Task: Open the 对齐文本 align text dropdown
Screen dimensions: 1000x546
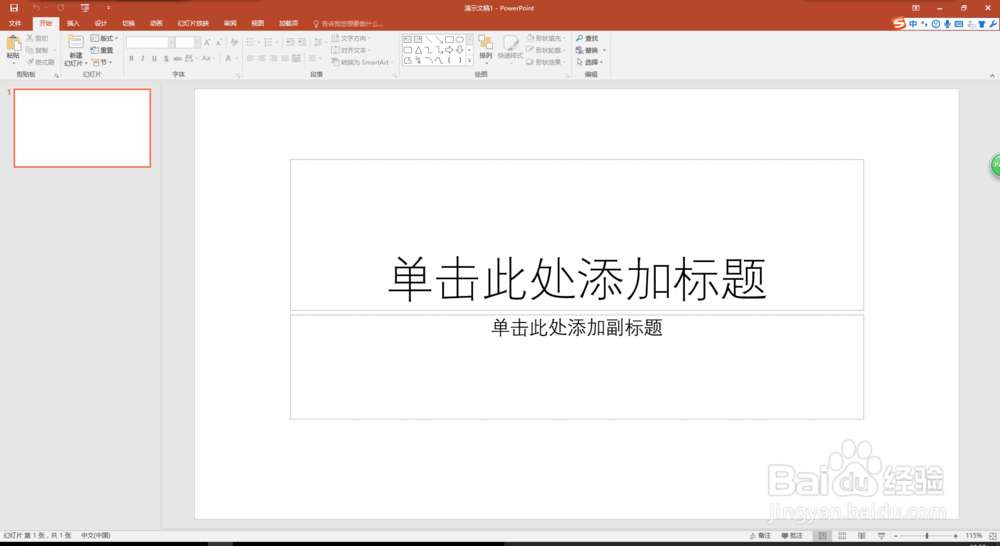Action: (x=351, y=50)
